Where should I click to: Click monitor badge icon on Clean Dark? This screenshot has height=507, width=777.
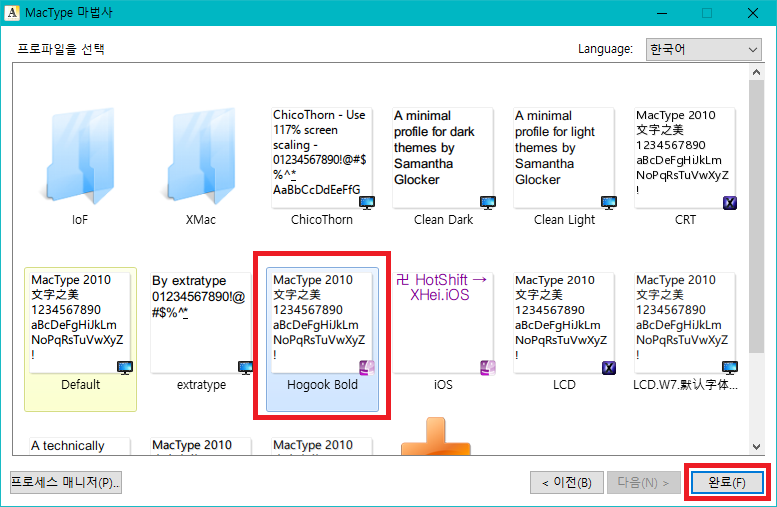pyautogui.click(x=488, y=202)
